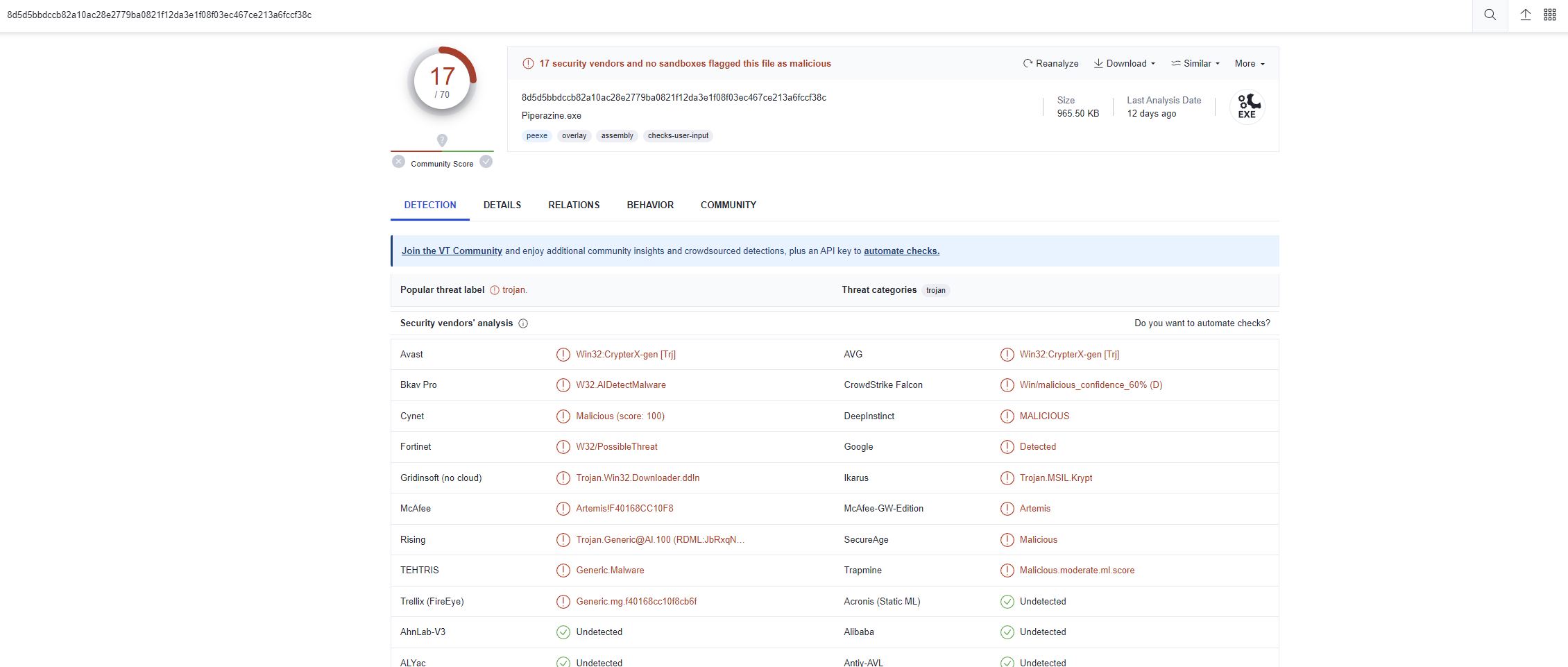1568x667 pixels.
Task: Vote malicious with the X community icon
Action: (398, 162)
